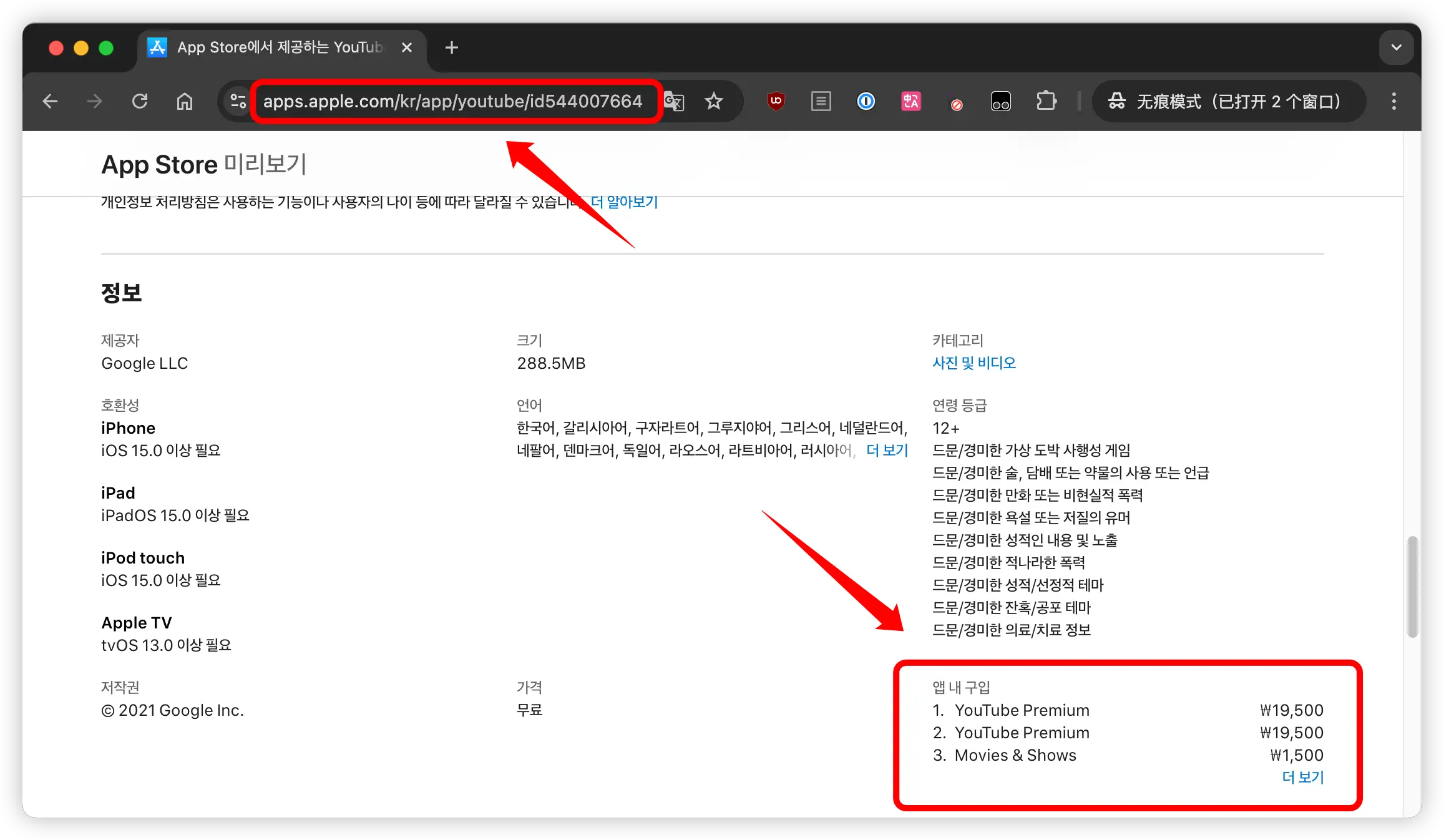Click the first YouTube Premium purchase item

pyautogui.click(x=1022, y=710)
